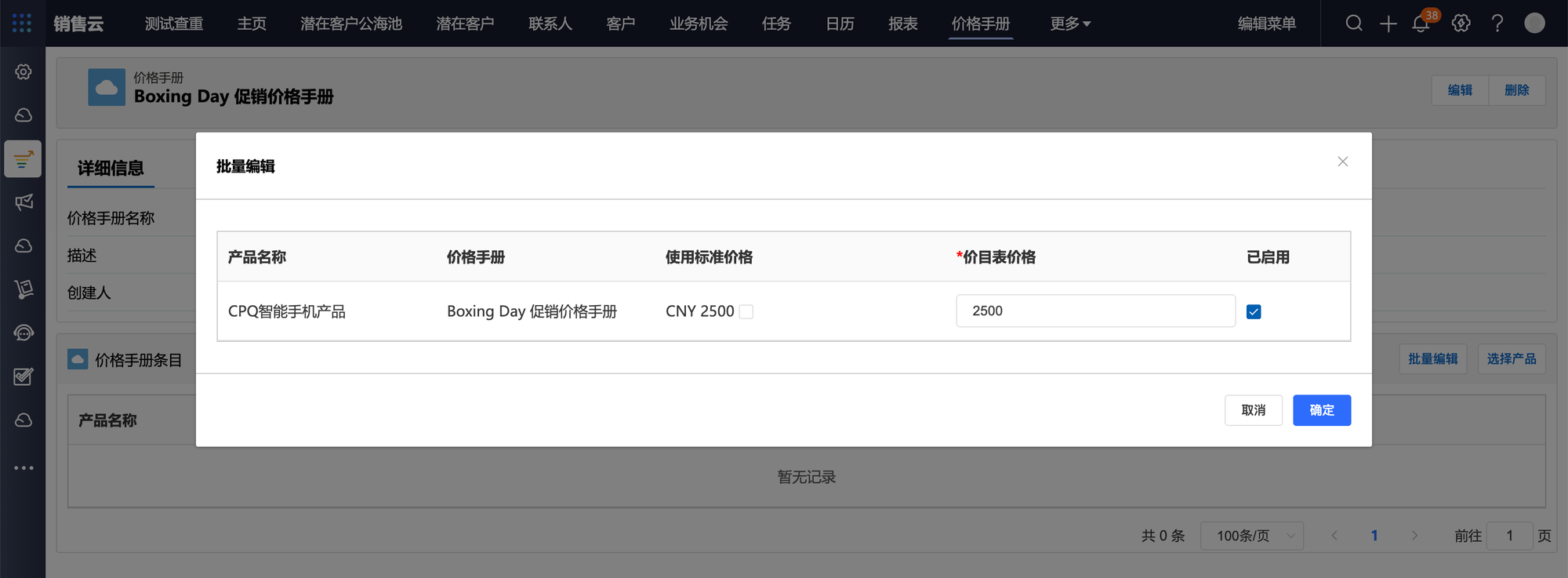Click the 确定 button
This screenshot has width=1568, height=578.
pyautogui.click(x=1321, y=410)
